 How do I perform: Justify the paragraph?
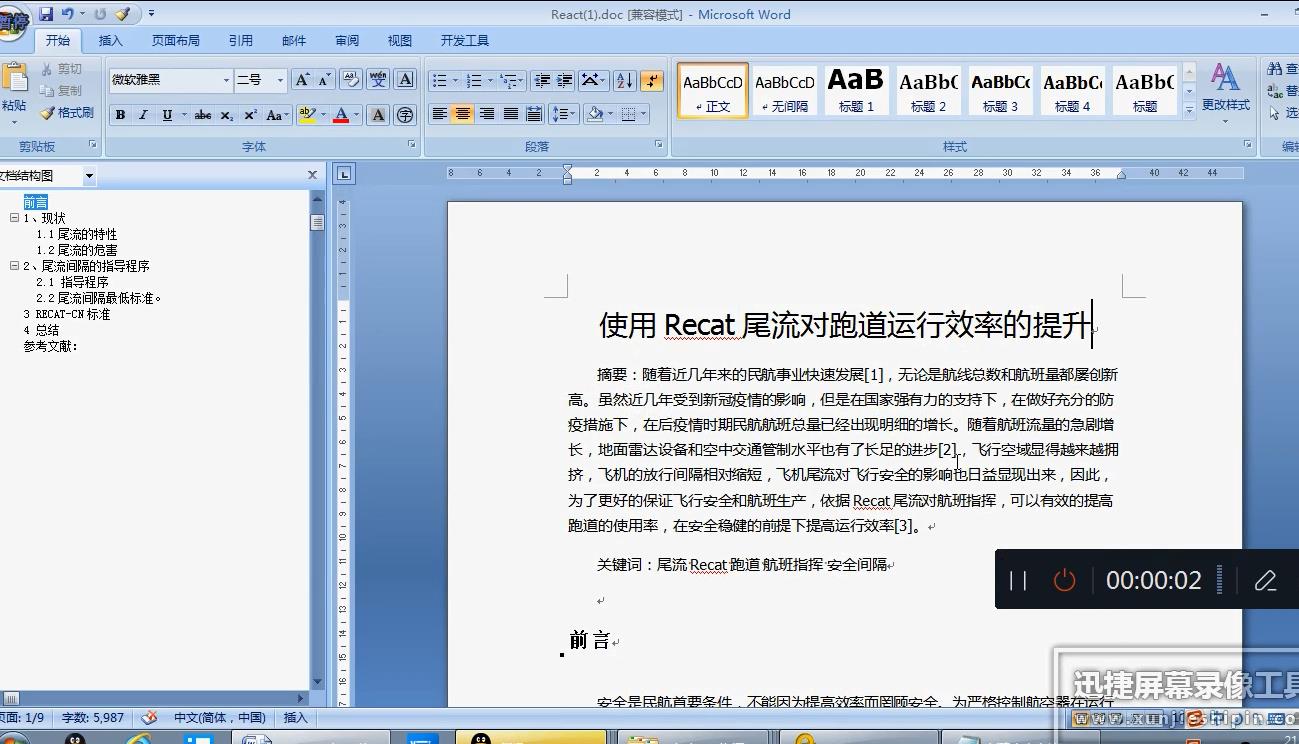tap(510, 114)
